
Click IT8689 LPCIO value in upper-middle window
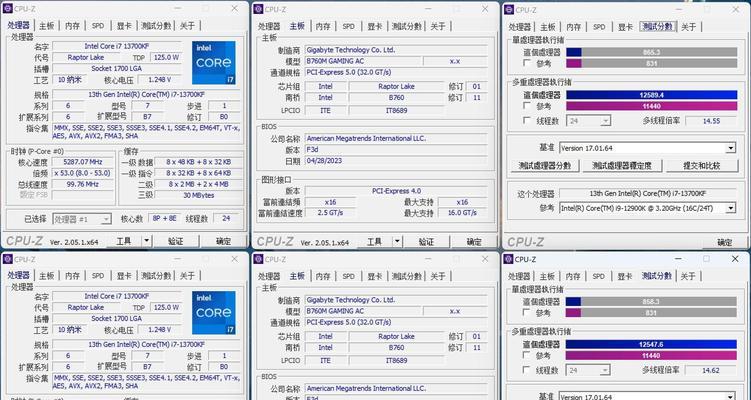(397, 109)
